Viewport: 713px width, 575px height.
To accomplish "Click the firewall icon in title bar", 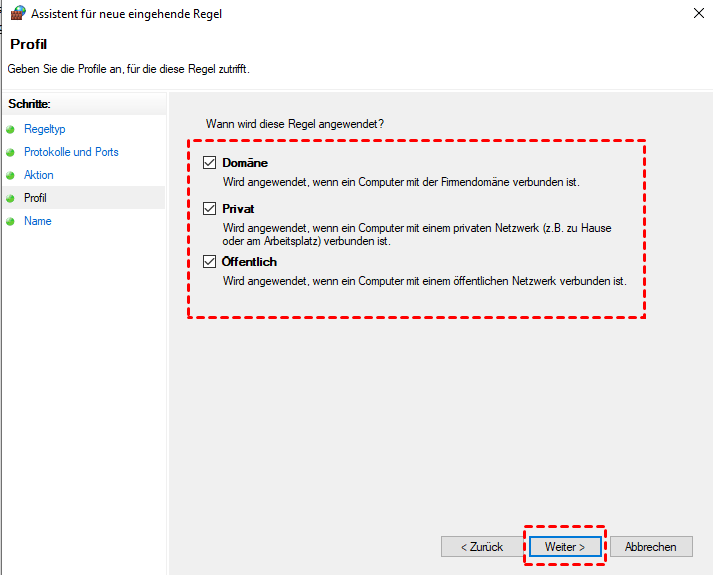I will 17,14.
